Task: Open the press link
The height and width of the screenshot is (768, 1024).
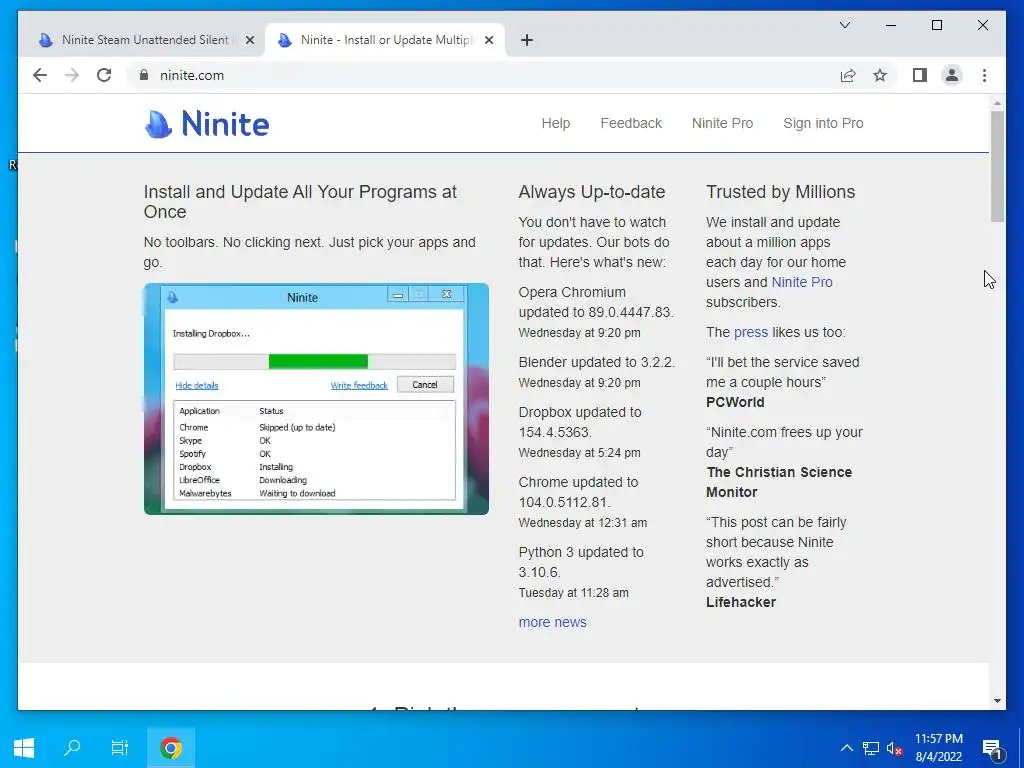Action: pos(750,332)
